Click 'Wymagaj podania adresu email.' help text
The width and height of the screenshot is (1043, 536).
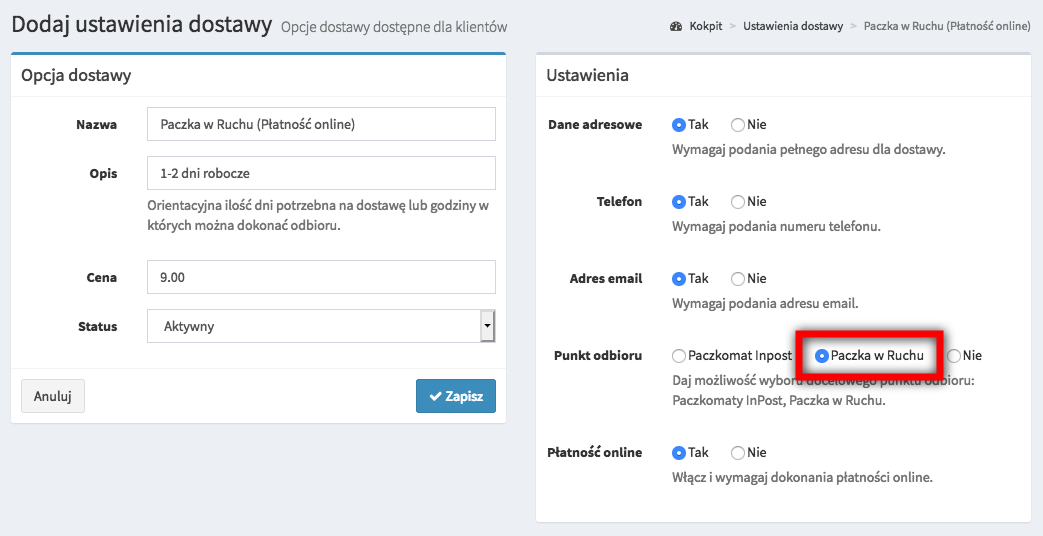click(x=765, y=304)
